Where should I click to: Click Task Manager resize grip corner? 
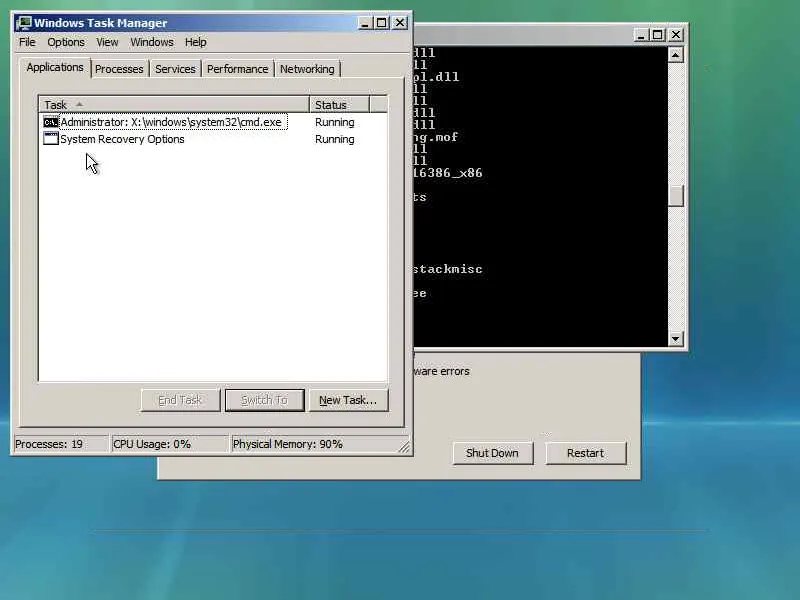[x=404, y=447]
